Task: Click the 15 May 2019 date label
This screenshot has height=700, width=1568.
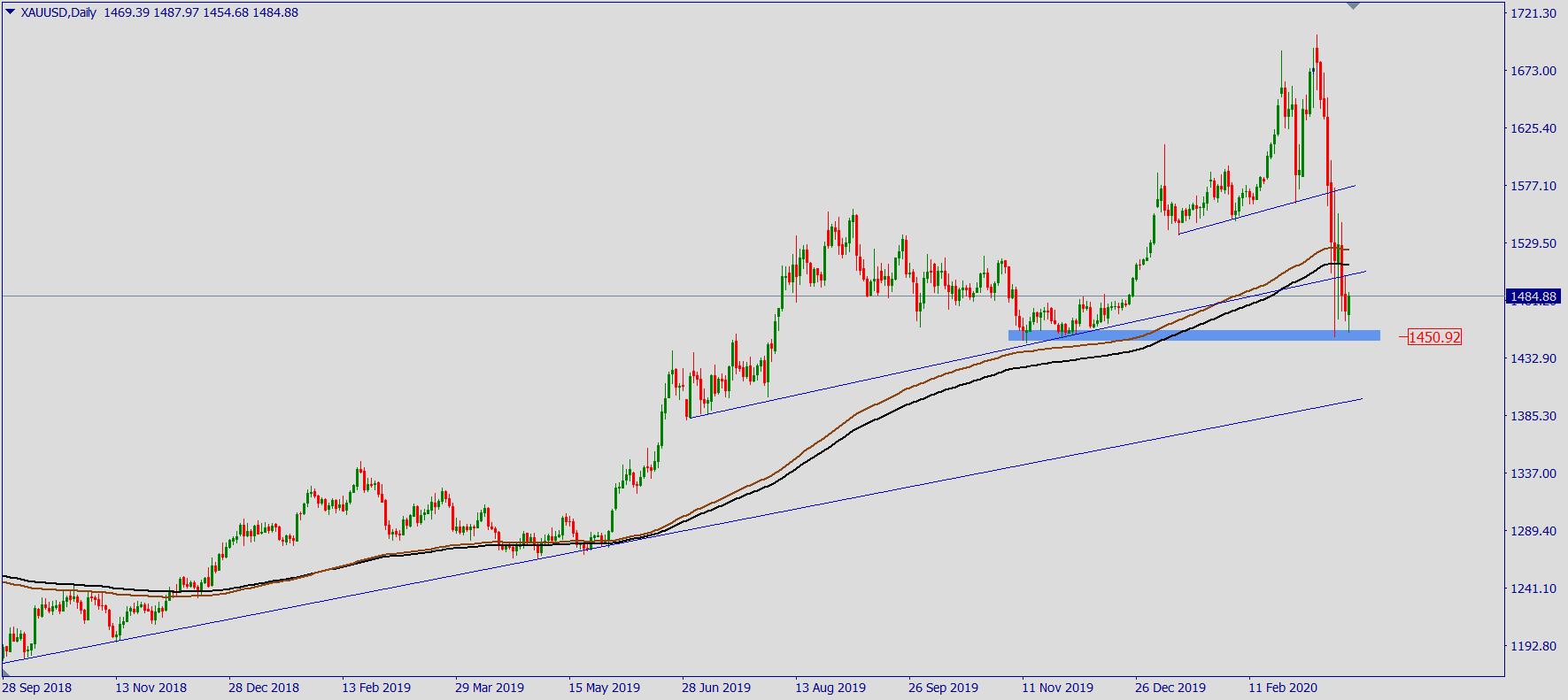Action: [x=604, y=688]
